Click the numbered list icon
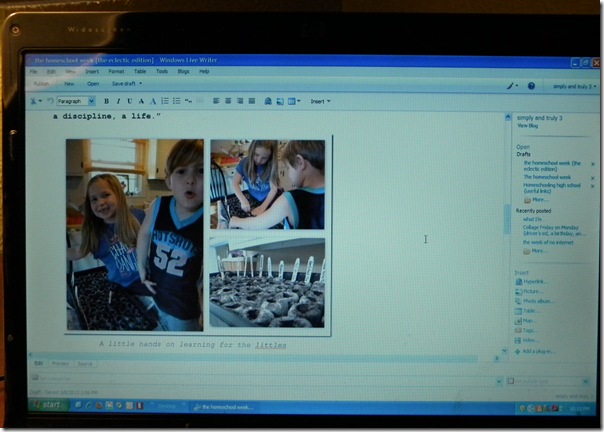Screen dimensions: 604x432 165,101
